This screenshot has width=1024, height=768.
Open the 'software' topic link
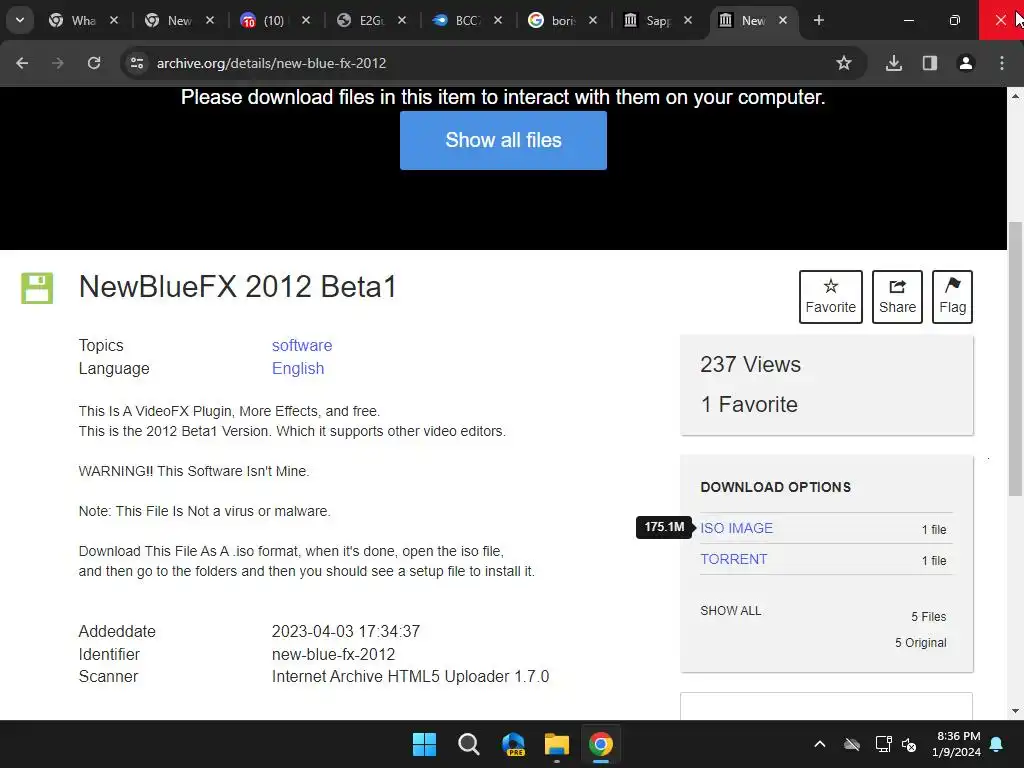tap(302, 345)
